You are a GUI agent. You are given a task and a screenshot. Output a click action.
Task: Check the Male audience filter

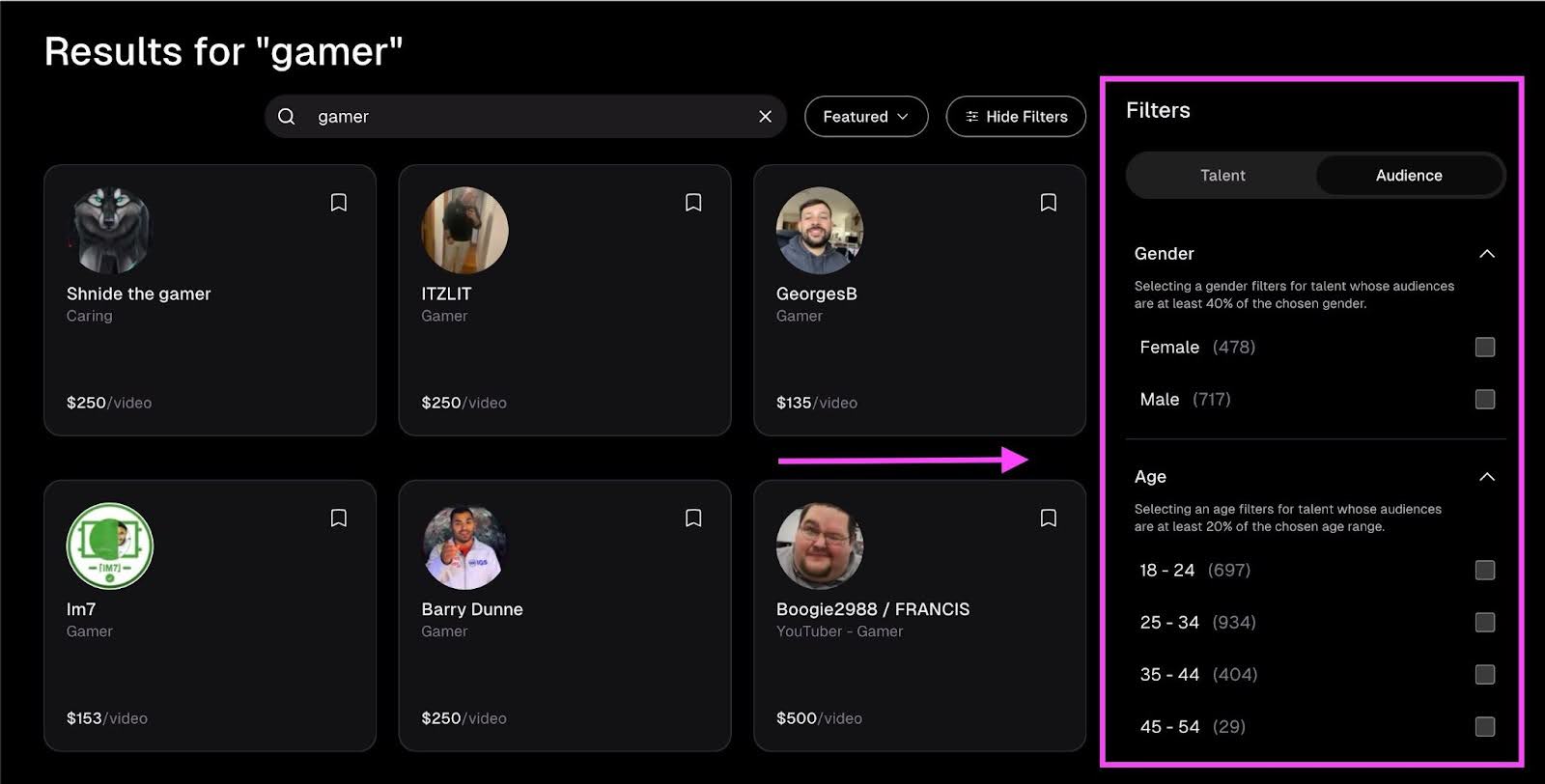coord(1485,400)
